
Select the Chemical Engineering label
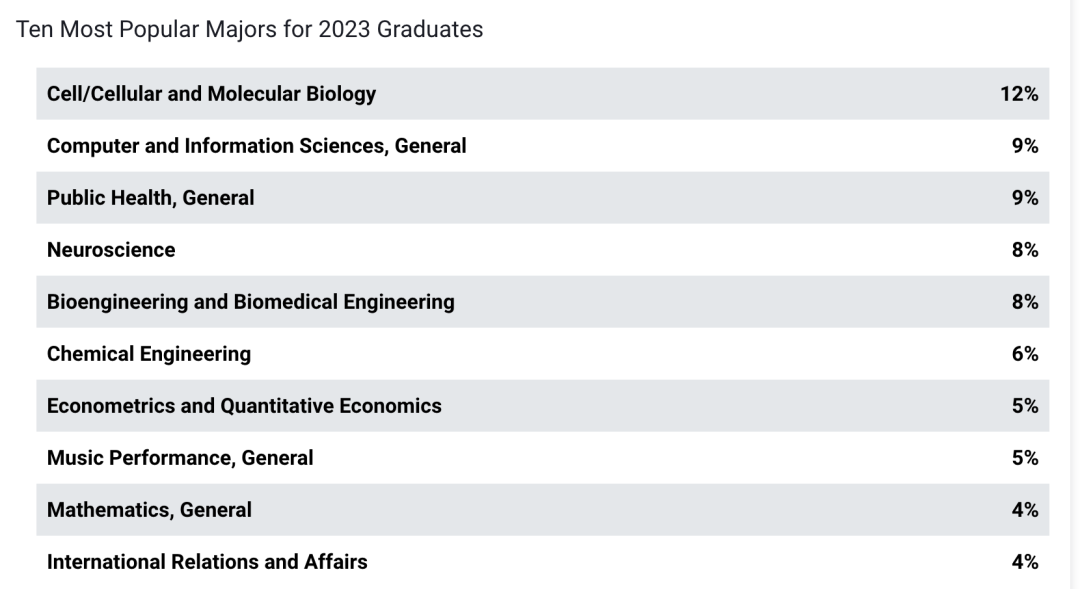[149, 354]
